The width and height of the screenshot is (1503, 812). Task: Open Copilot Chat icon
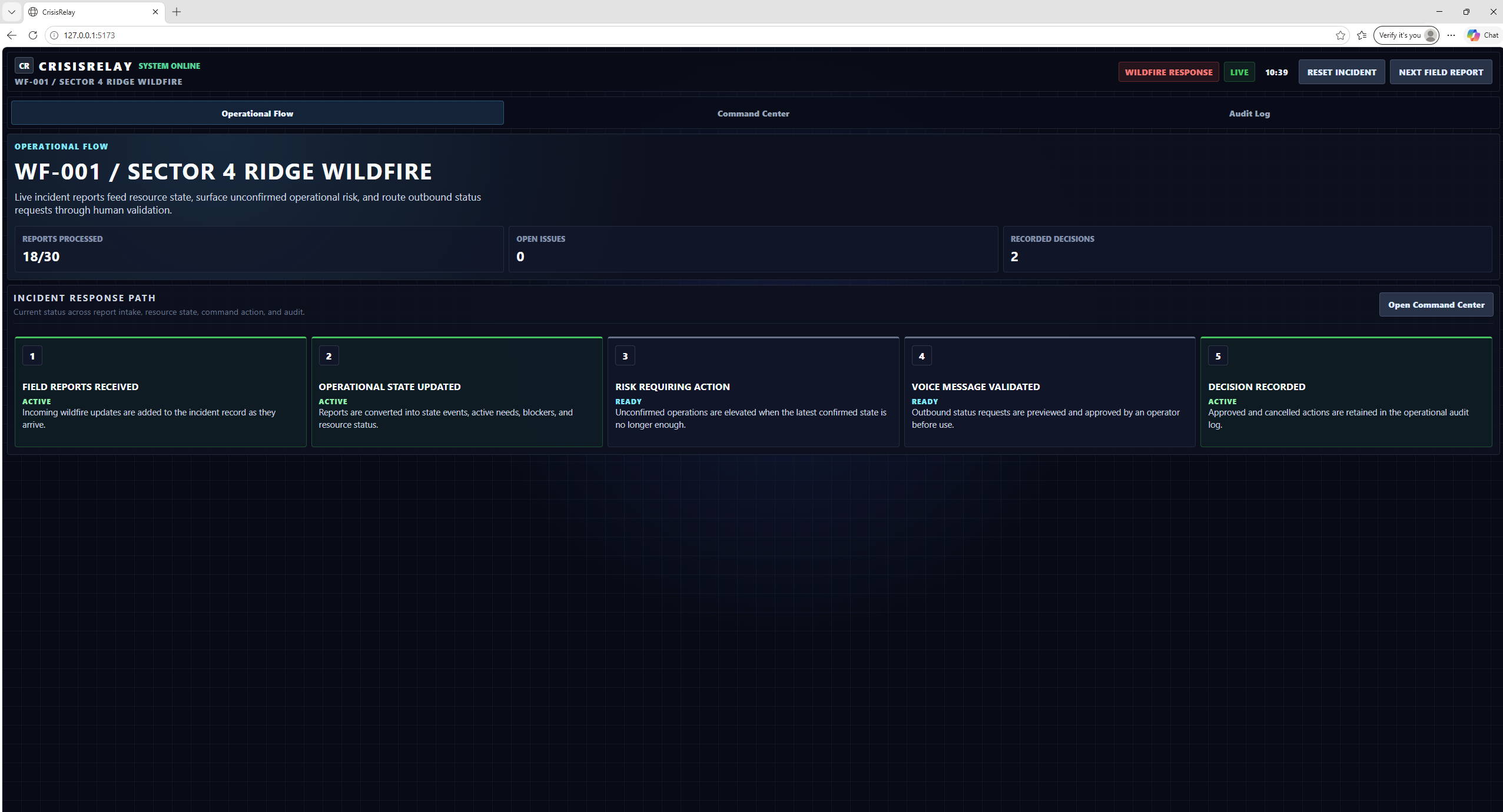[1482, 35]
